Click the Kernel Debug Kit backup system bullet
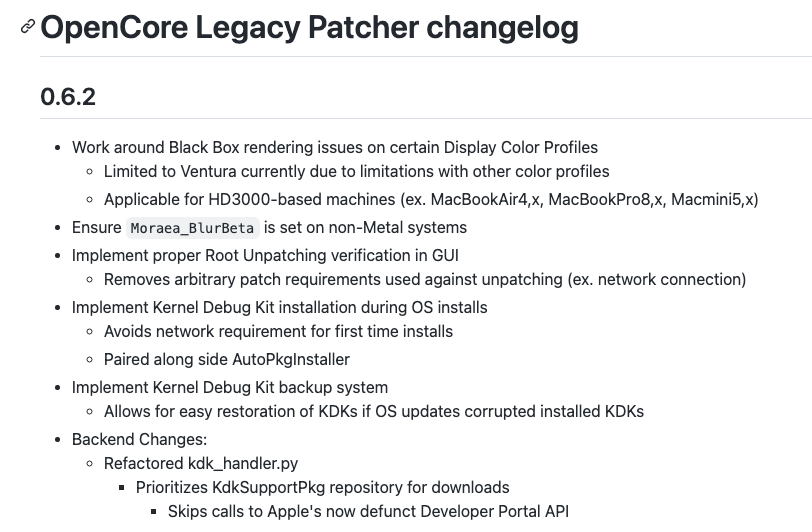812x532 pixels. tap(230, 387)
